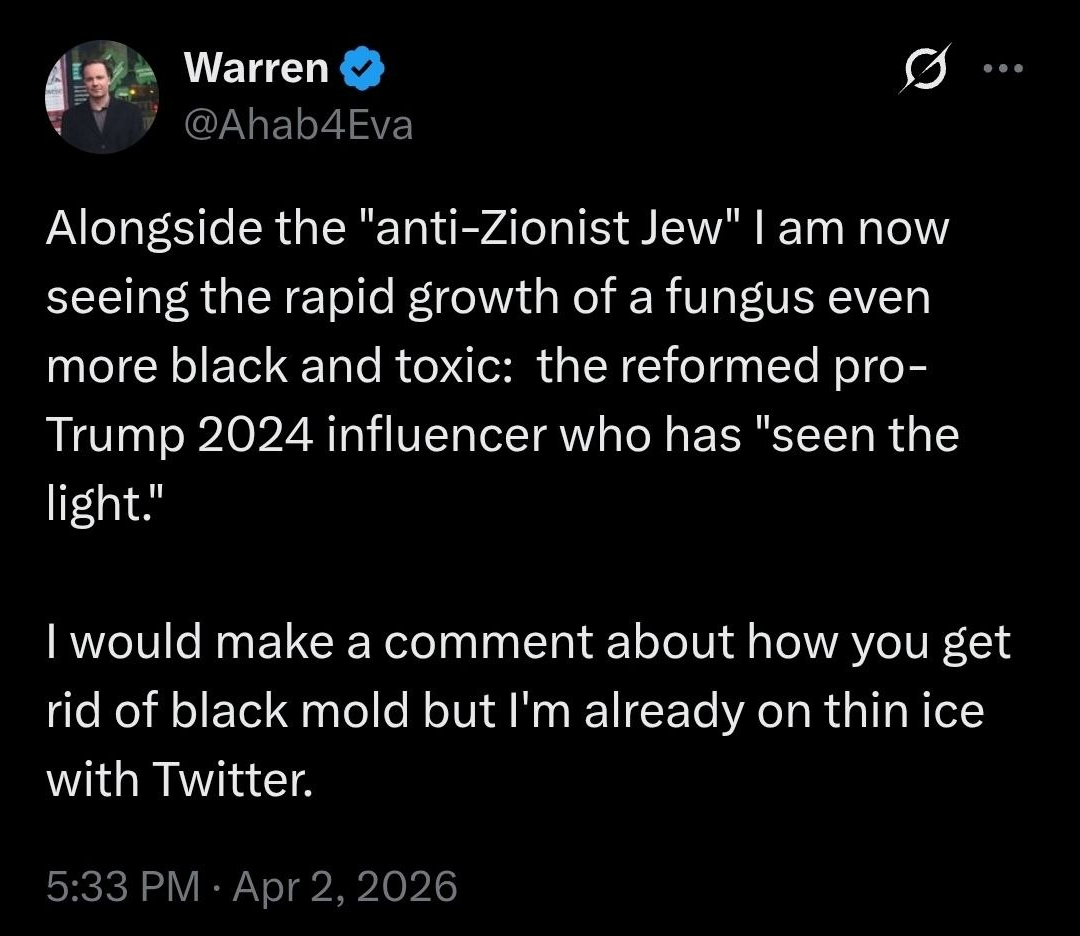Click the display name "Warren"
Image resolution: width=1080 pixels, height=936 pixels.
tap(257, 69)
